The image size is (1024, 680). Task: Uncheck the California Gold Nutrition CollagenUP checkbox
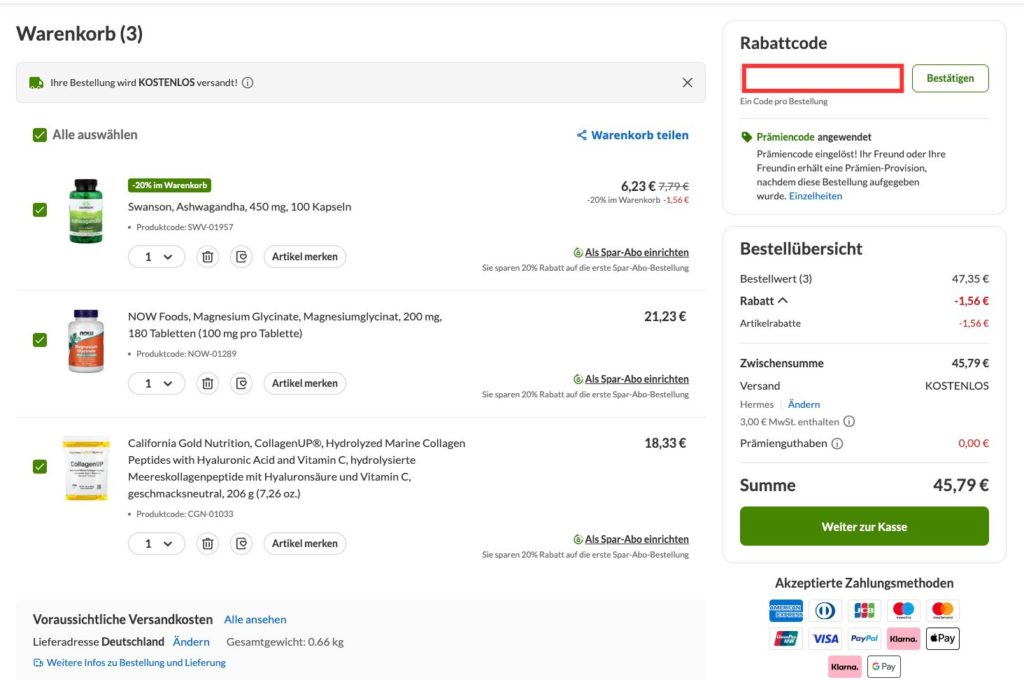click(x=40, y=466)
